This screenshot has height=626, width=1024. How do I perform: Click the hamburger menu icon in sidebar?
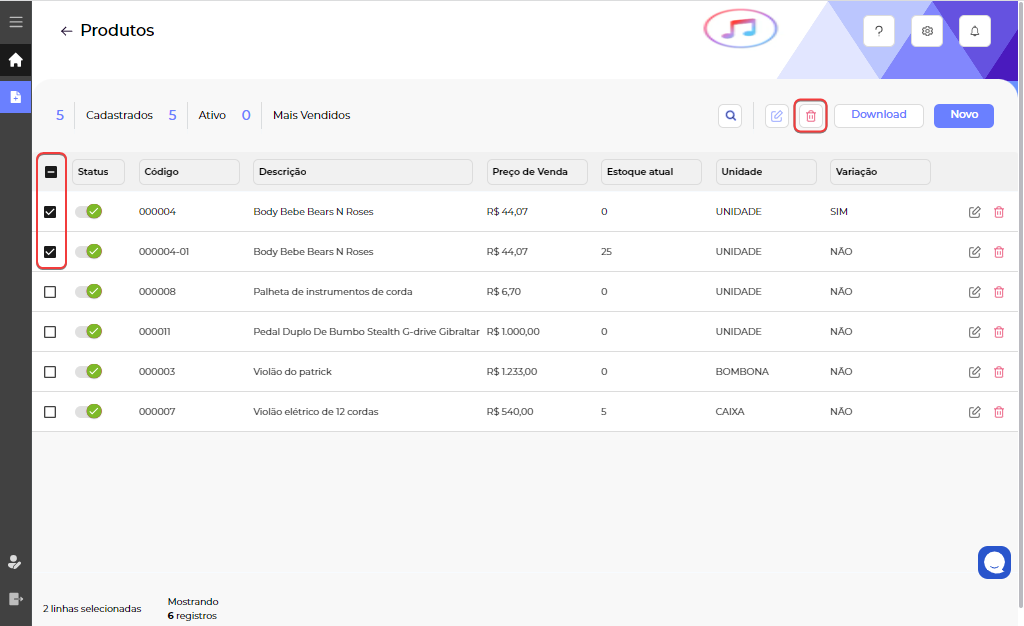click(x=15, y=21)
